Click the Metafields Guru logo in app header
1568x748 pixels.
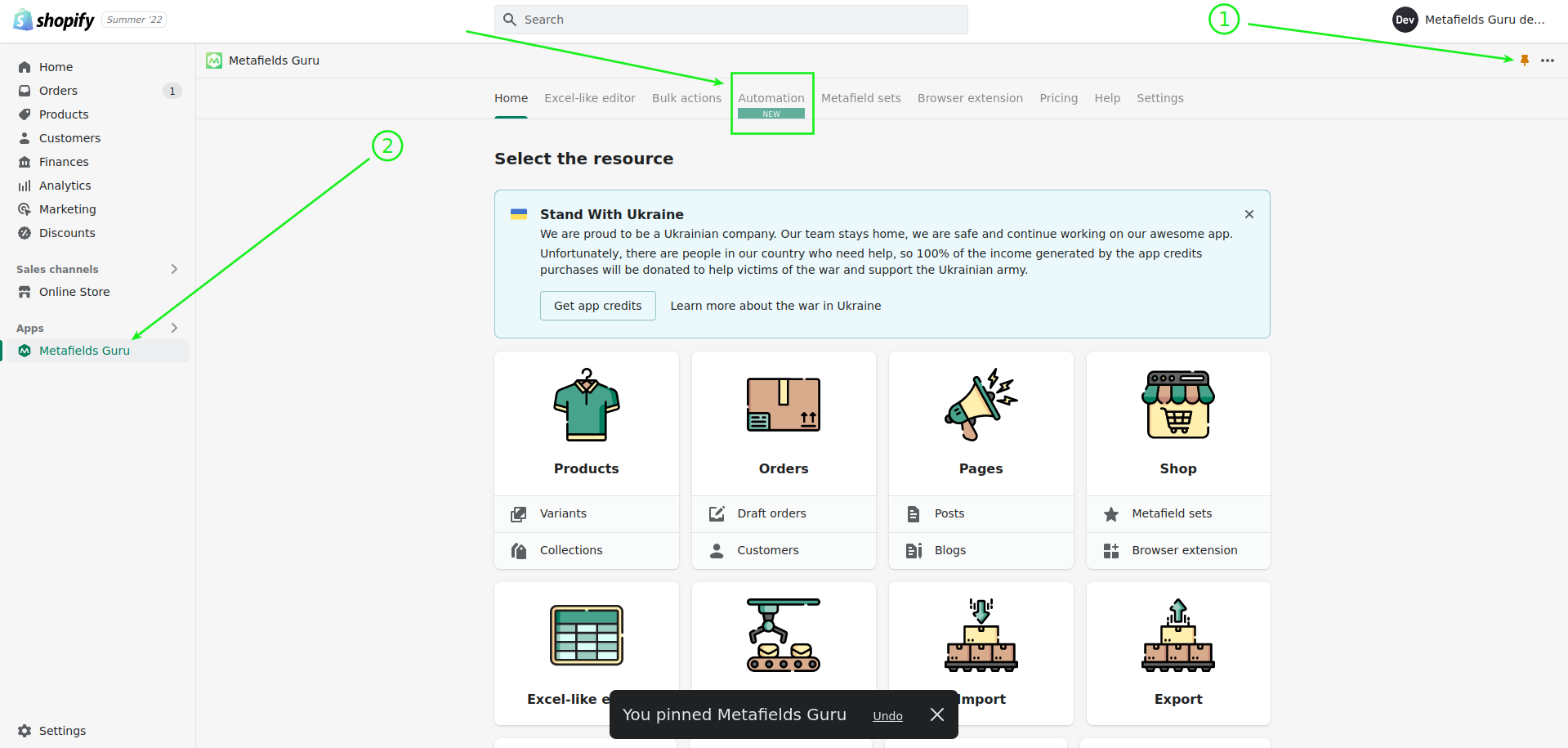pos(214,60)
